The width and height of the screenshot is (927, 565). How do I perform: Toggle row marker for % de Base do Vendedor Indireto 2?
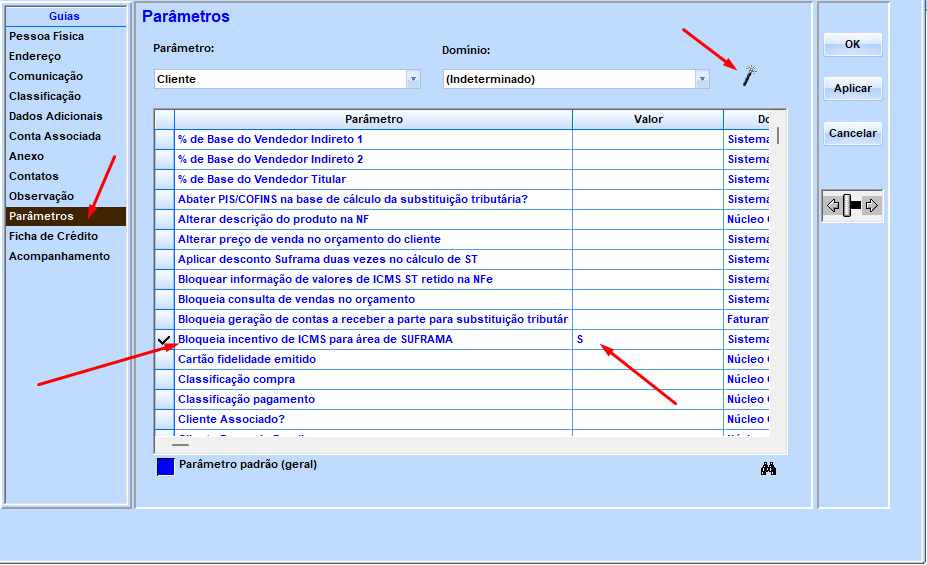(x=164, y=160)
